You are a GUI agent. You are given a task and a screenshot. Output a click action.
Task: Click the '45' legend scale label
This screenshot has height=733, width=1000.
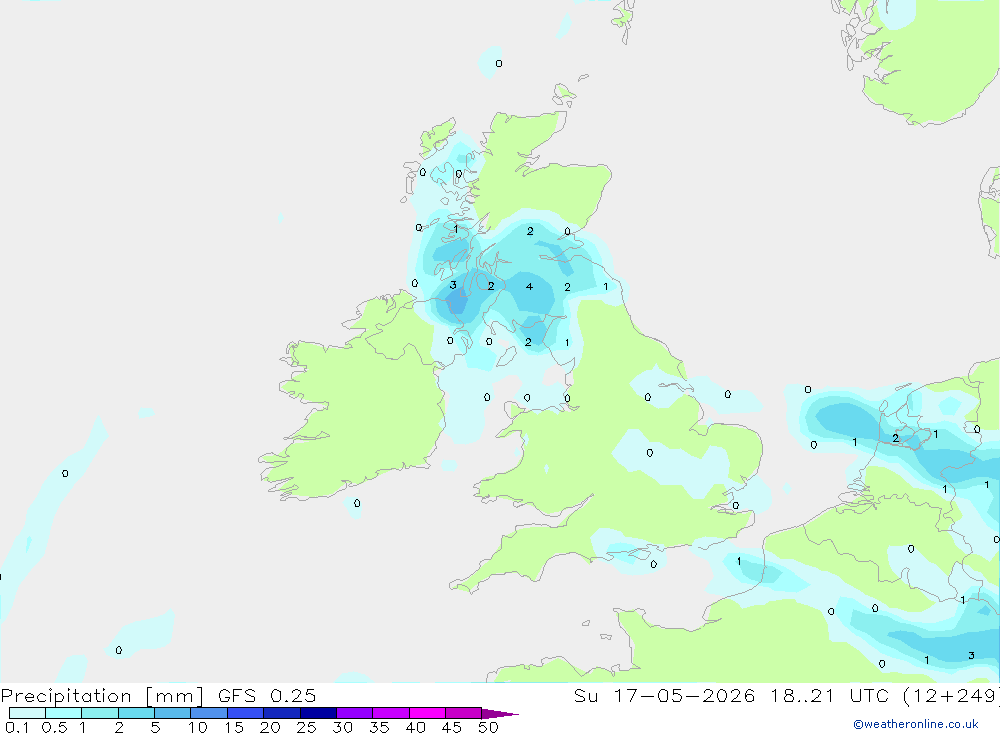click(x=452, y=727)
